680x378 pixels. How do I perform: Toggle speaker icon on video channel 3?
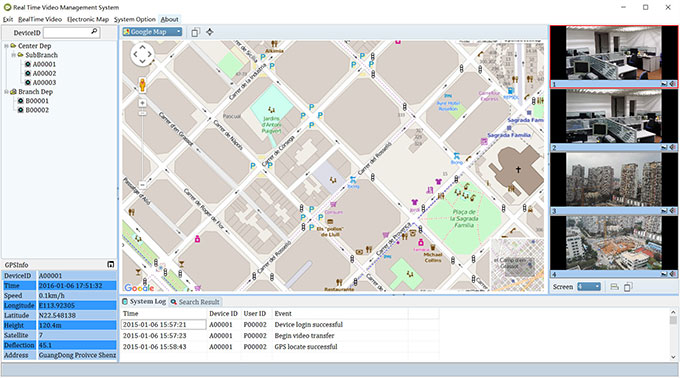[673, 211]
